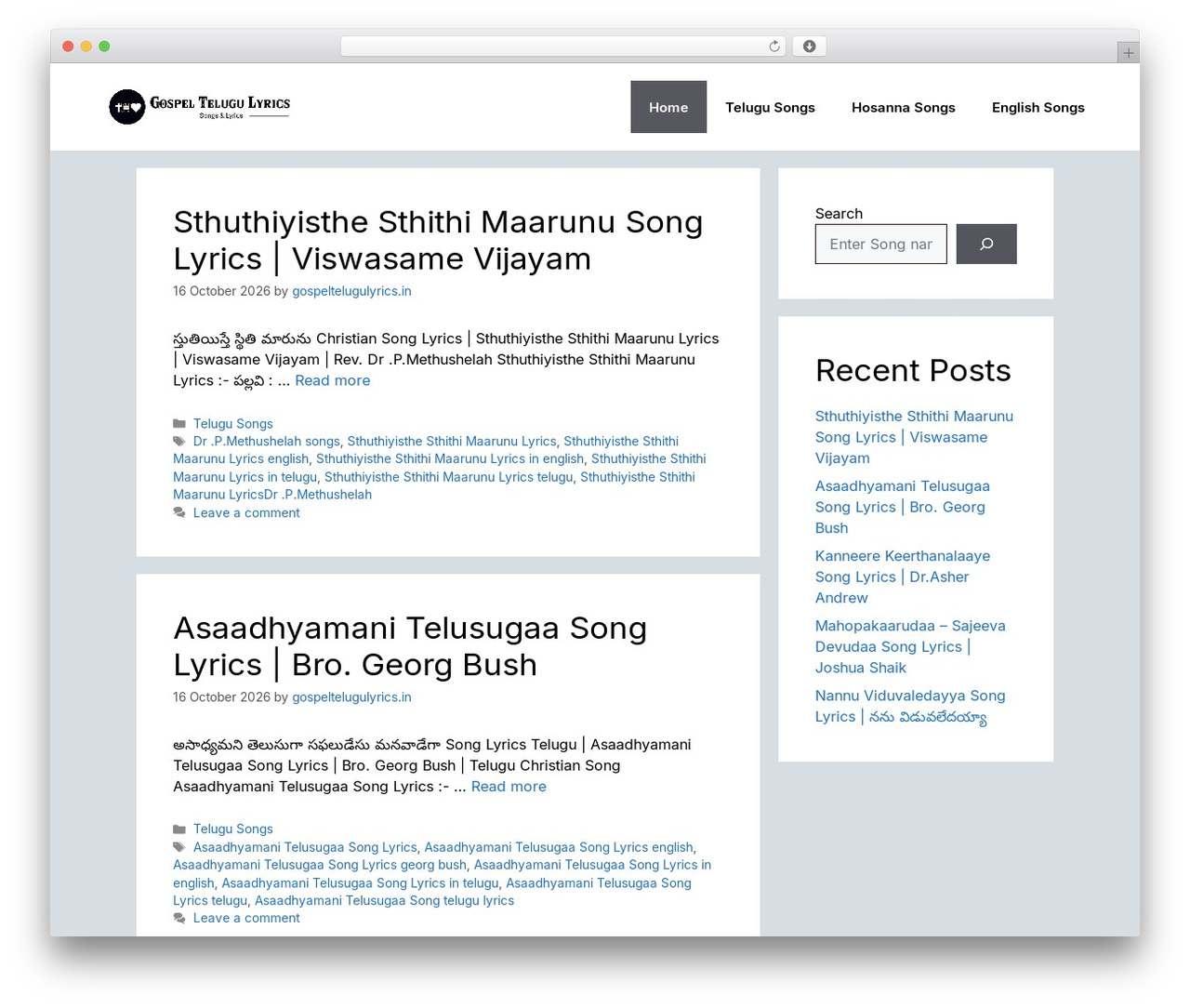1190x1008 pixels.
Task: Open the 'Dr .P.Methushelah songs' tag
Action: [267, 442]
